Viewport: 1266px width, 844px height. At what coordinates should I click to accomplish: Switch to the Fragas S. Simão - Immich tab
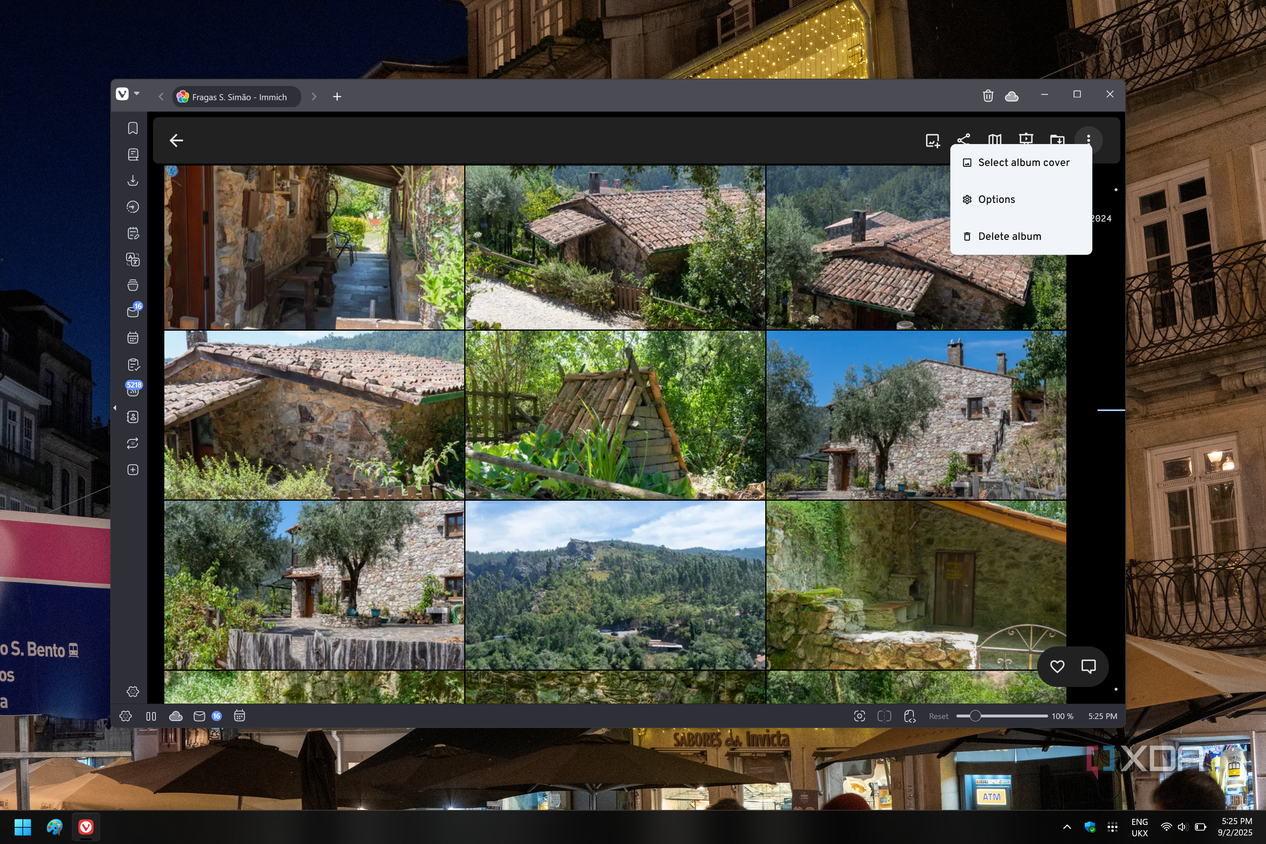coord(236,97)
